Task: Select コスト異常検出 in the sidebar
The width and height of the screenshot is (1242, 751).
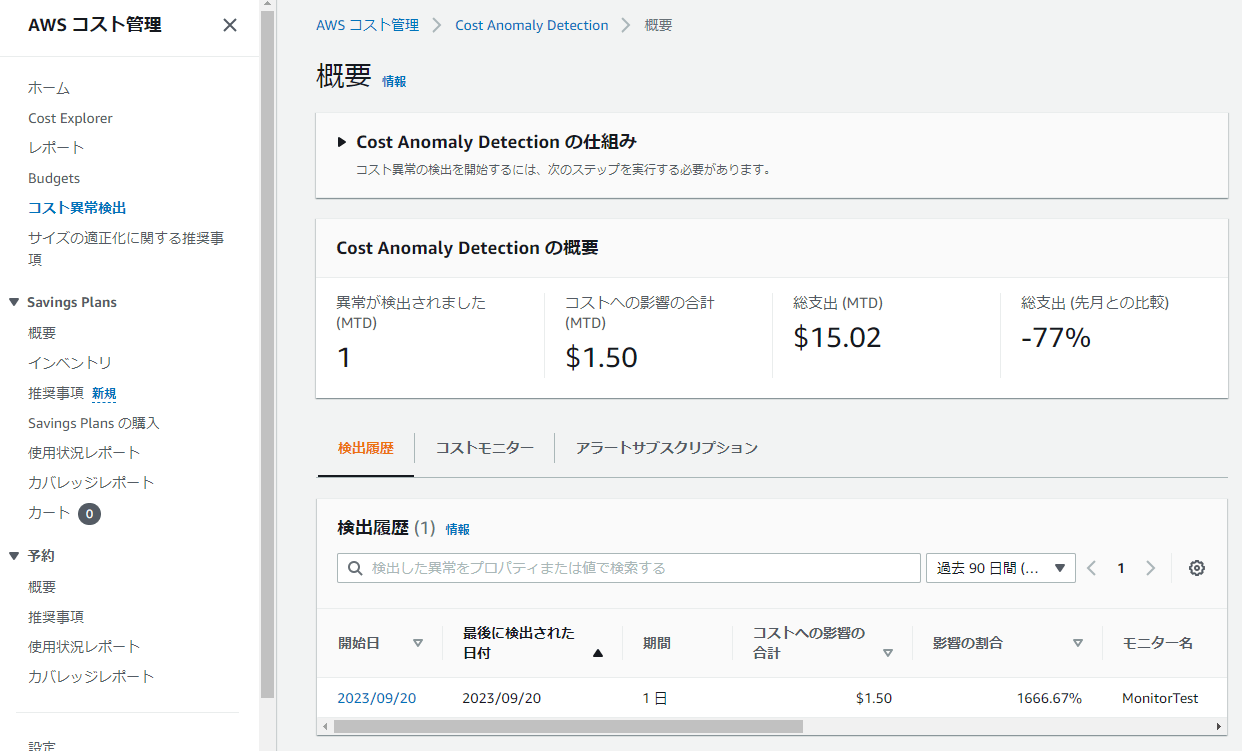Action: [x=77, y=208]
